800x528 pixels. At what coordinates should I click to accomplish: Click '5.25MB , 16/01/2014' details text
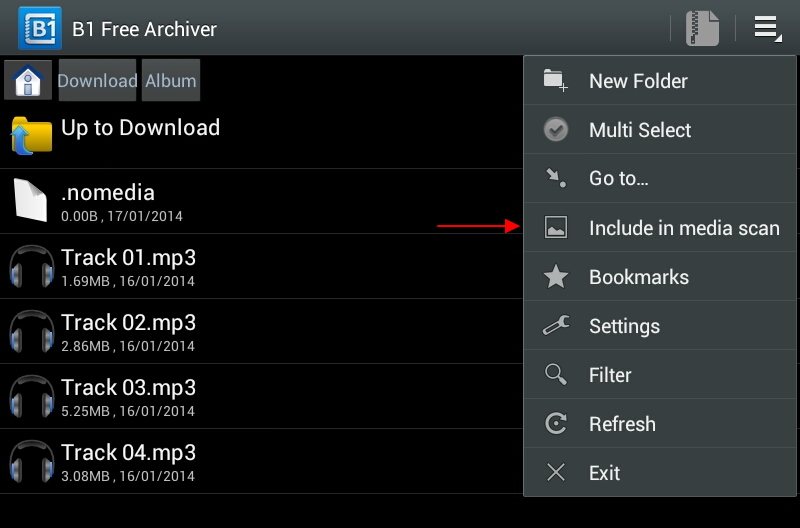click(x=128, y=411)
